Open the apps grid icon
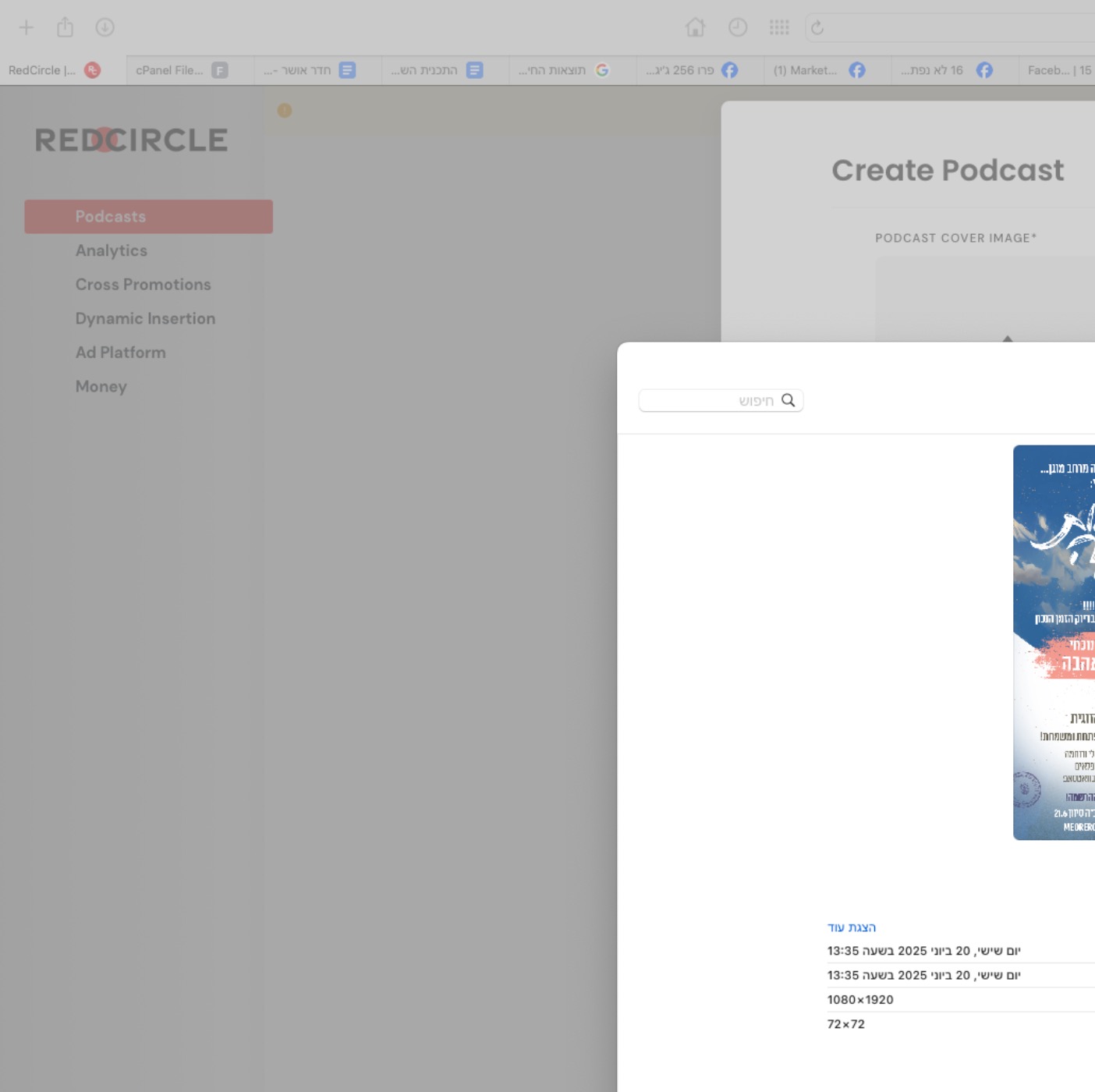 (x=779, y=28)
